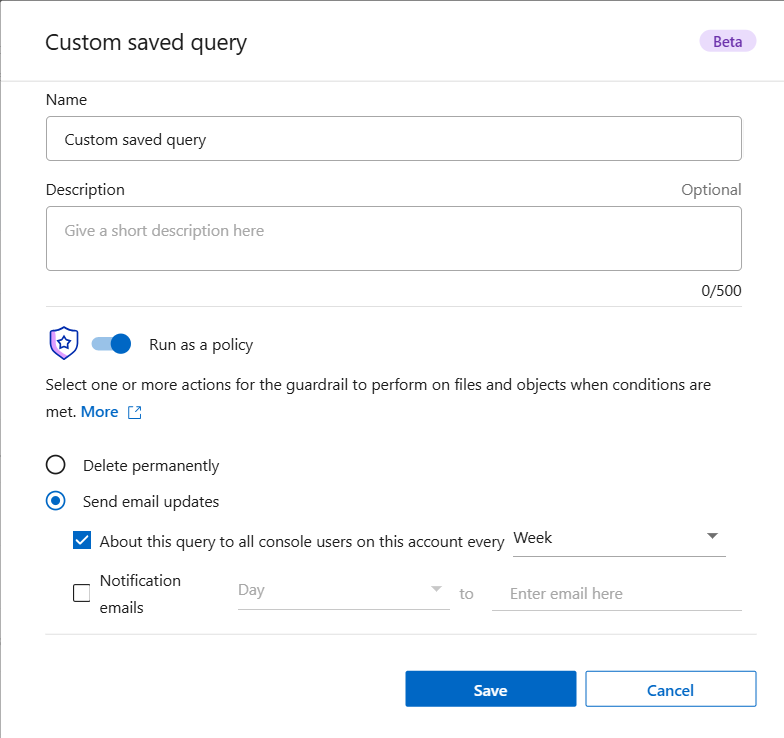Click the caret arrow of the Week selector
The image size is (784, 738).
coord(712,537)
